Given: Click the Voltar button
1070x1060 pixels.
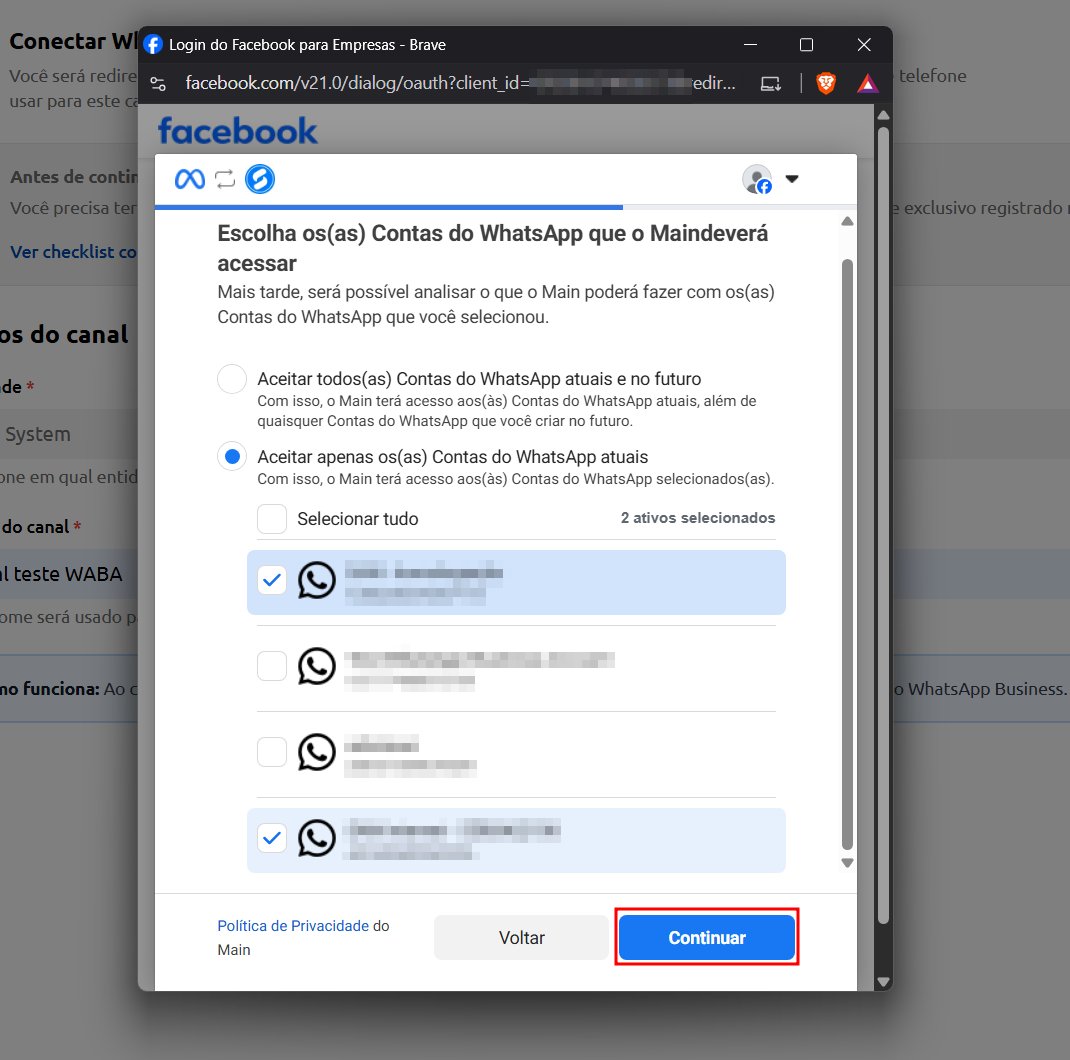Looking at the screenshot, I should [521, 937].
